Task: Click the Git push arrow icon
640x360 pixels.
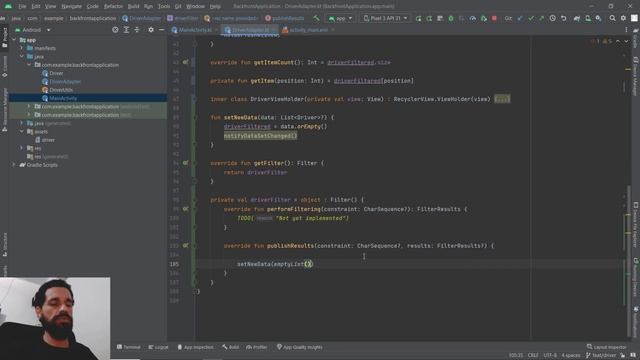Action: [x=541, y=18]
